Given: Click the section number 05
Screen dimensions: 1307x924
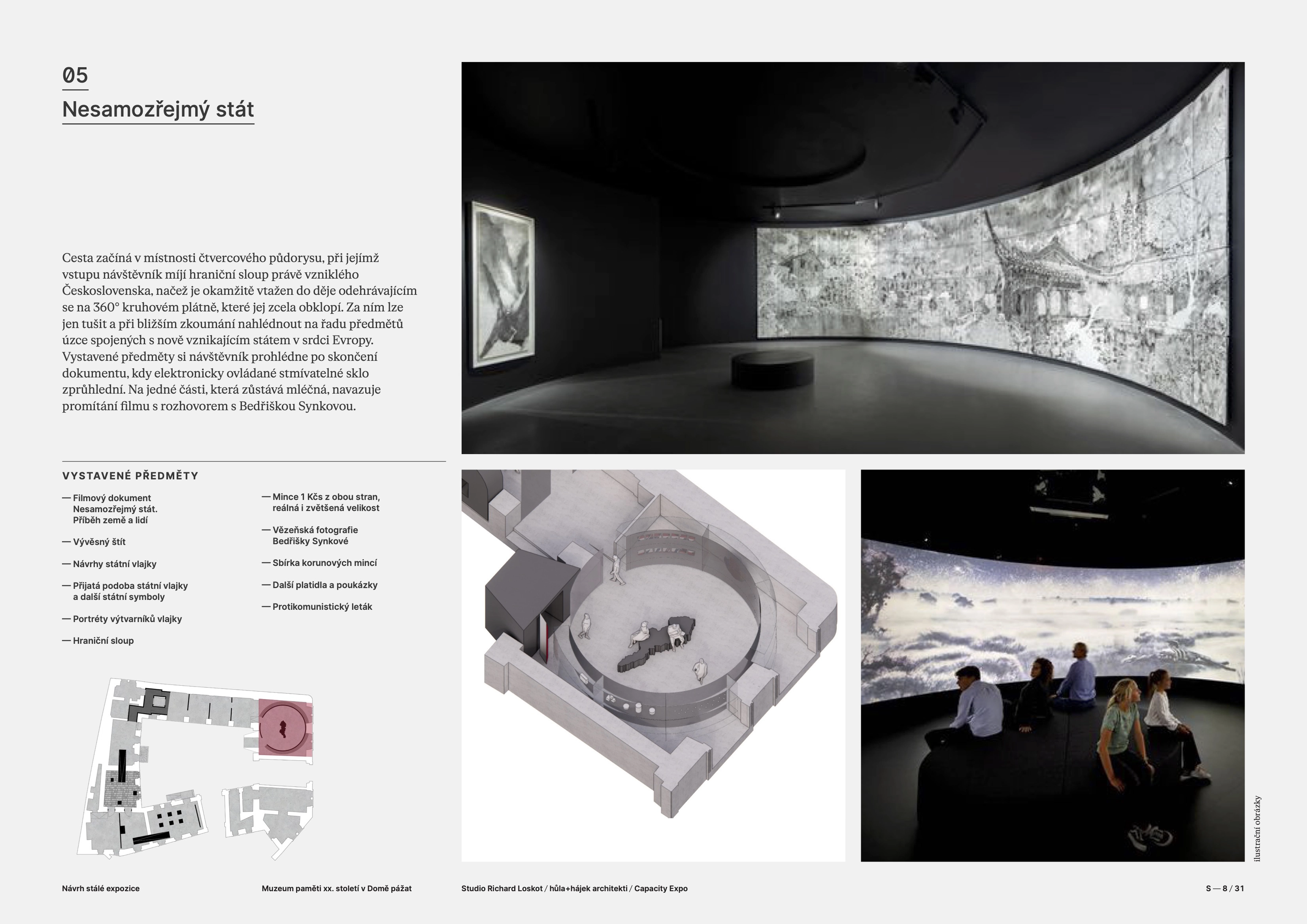Looking at the screenshot, I should [75, 76].
